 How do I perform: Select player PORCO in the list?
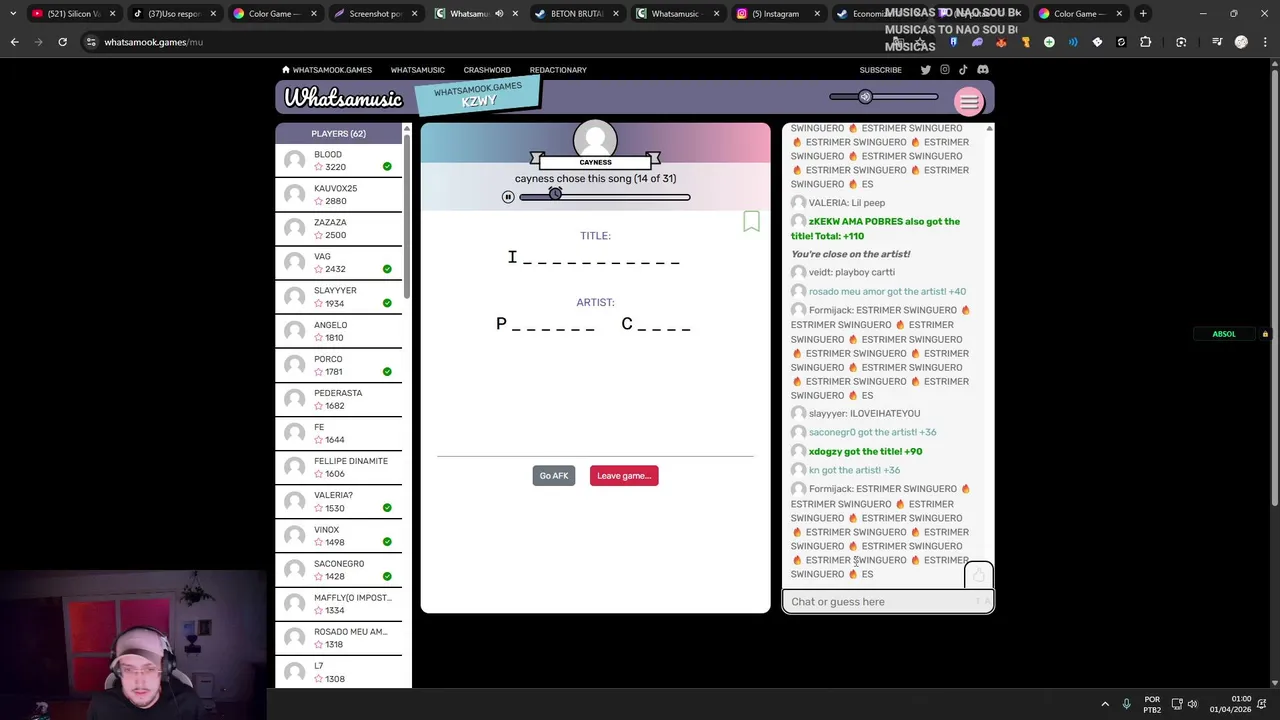click(x=339, y=364)
